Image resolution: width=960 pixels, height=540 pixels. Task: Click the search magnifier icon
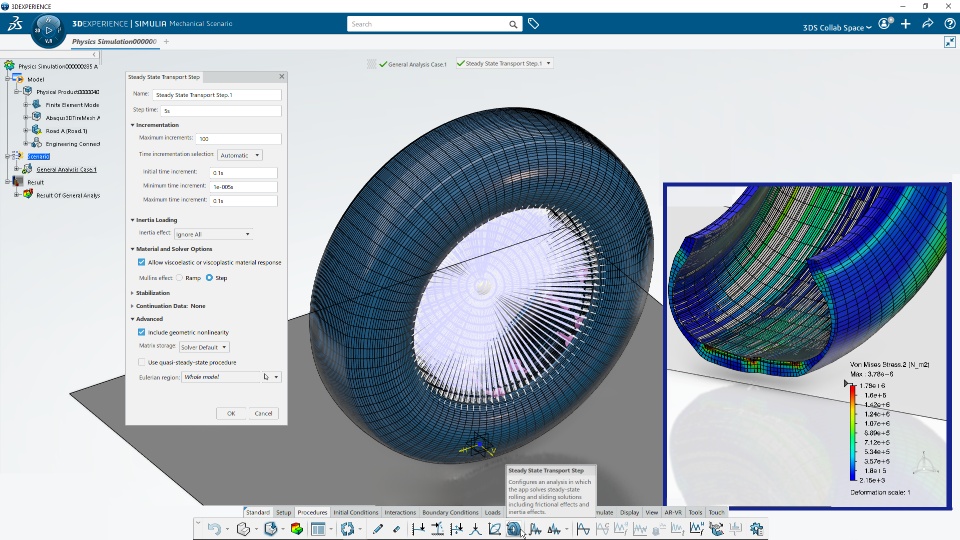point(513,24)
